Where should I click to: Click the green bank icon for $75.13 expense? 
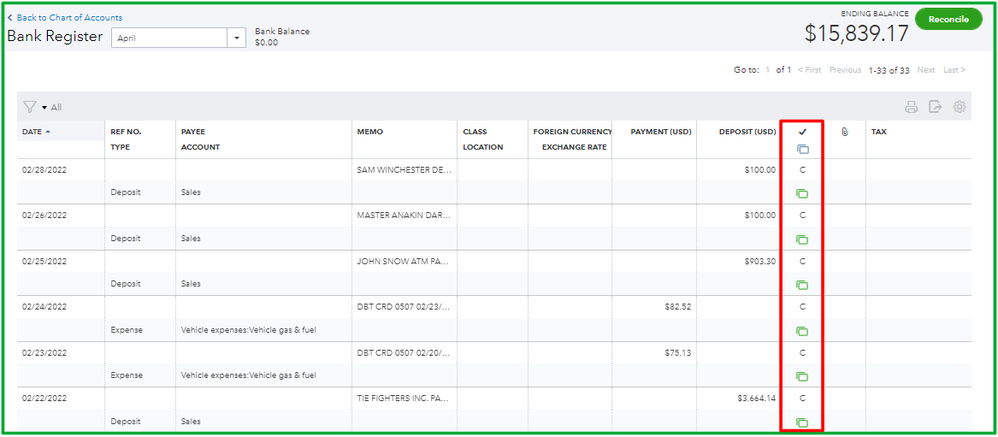[802, 377]
